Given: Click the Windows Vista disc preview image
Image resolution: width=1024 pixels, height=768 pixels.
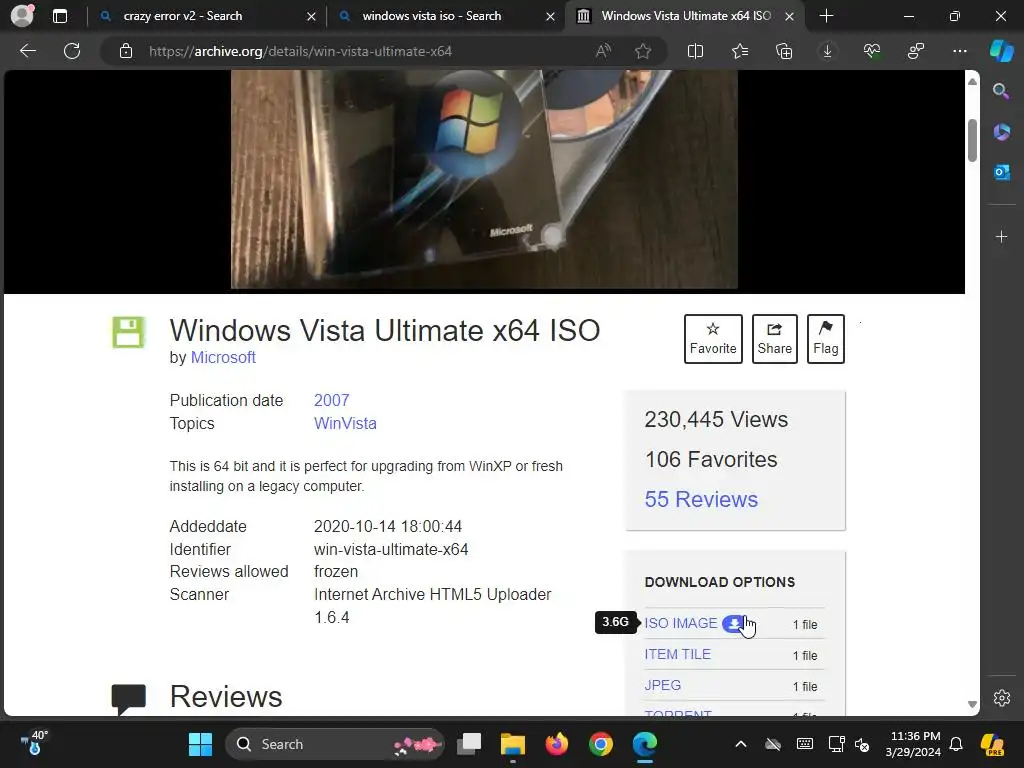Looking at the screenshot, I should (x=484, y=180).
